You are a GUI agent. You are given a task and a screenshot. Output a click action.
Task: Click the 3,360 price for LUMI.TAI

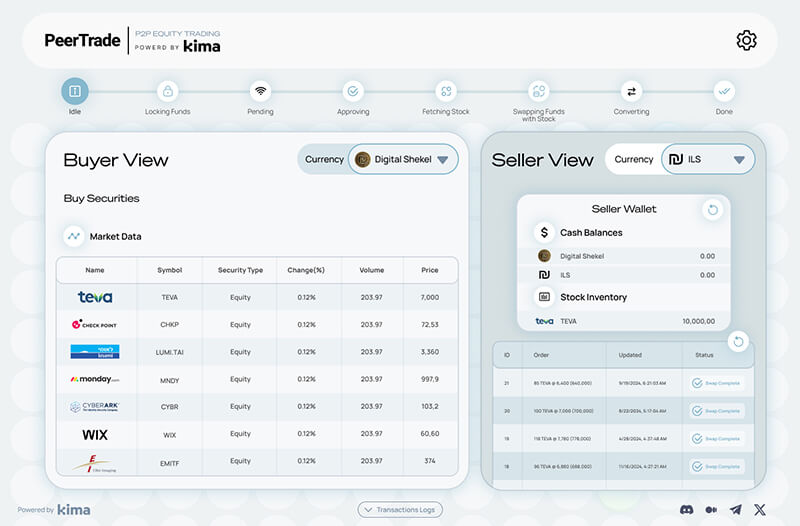click(430, 352)
